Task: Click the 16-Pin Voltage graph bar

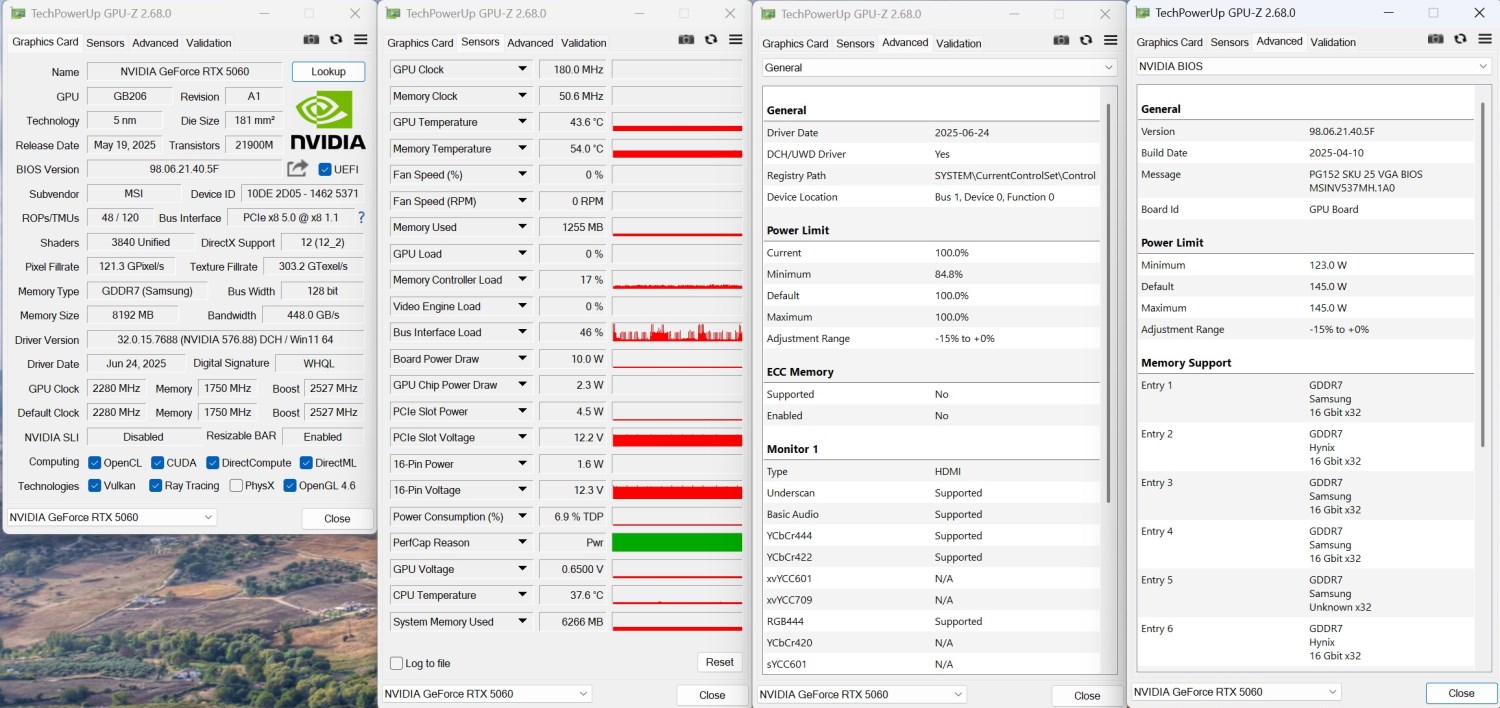Action: click(x=677, y=490)
